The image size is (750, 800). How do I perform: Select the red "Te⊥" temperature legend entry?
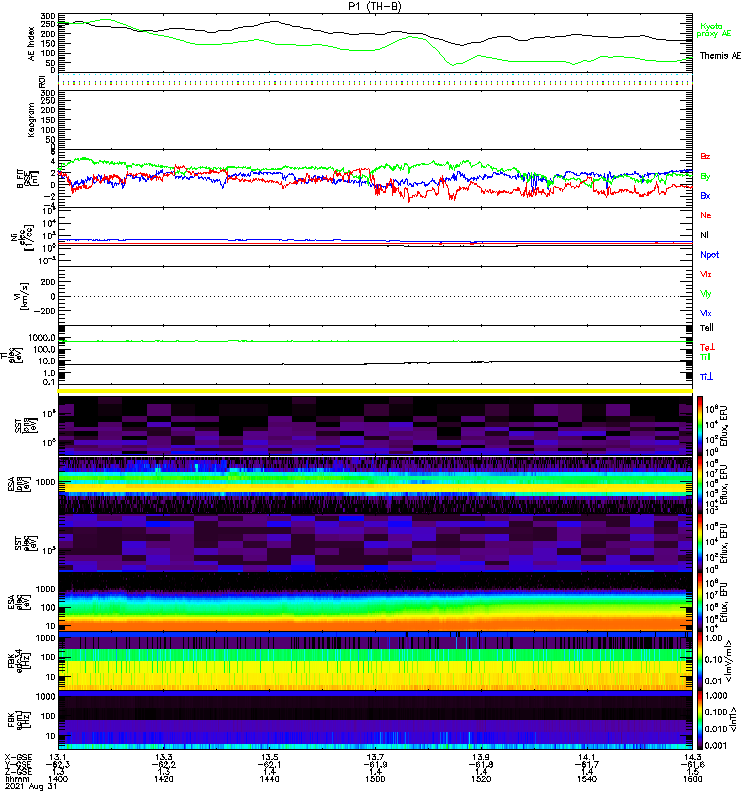click(707, 347)
